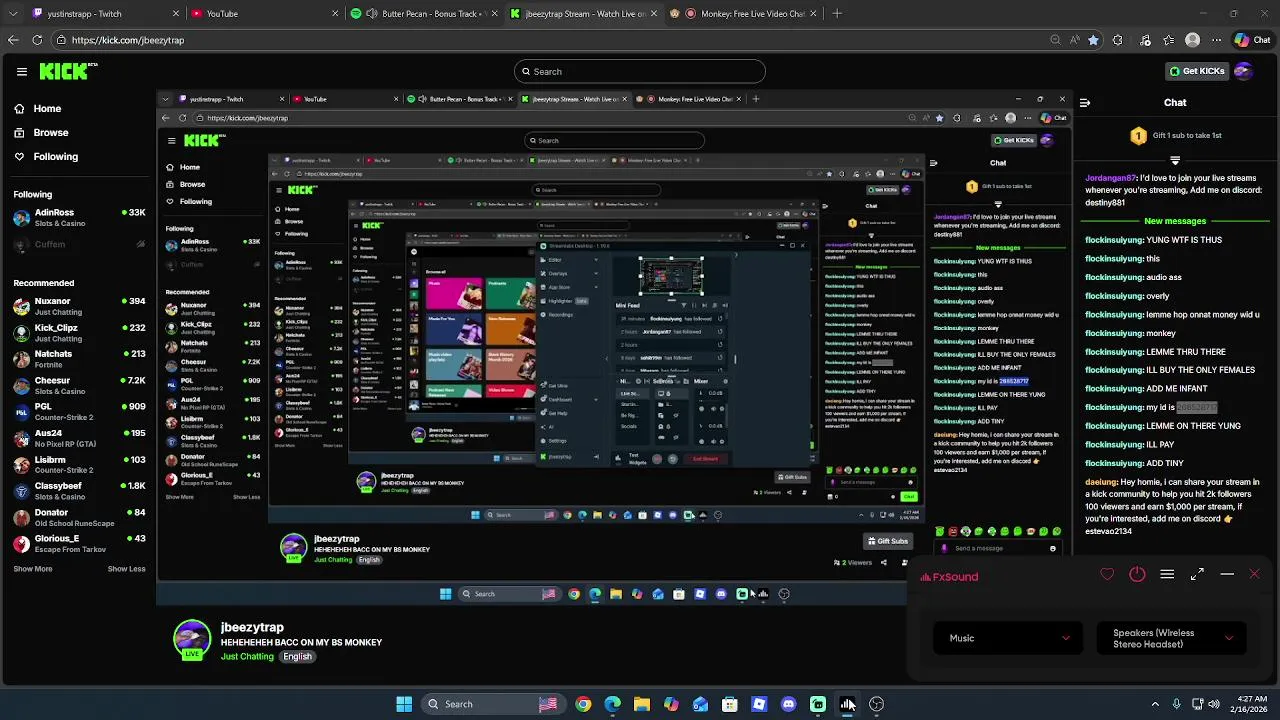Toggle FxSound power button

coord(1137,574)
